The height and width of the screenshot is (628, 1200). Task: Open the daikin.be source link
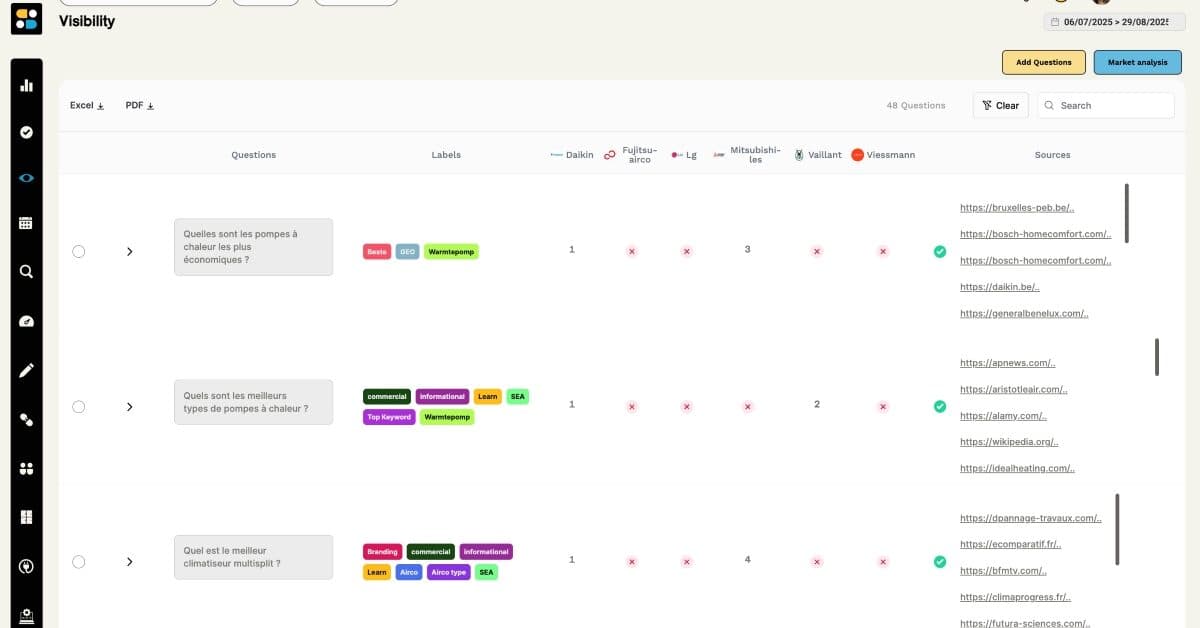[1000, 287]
